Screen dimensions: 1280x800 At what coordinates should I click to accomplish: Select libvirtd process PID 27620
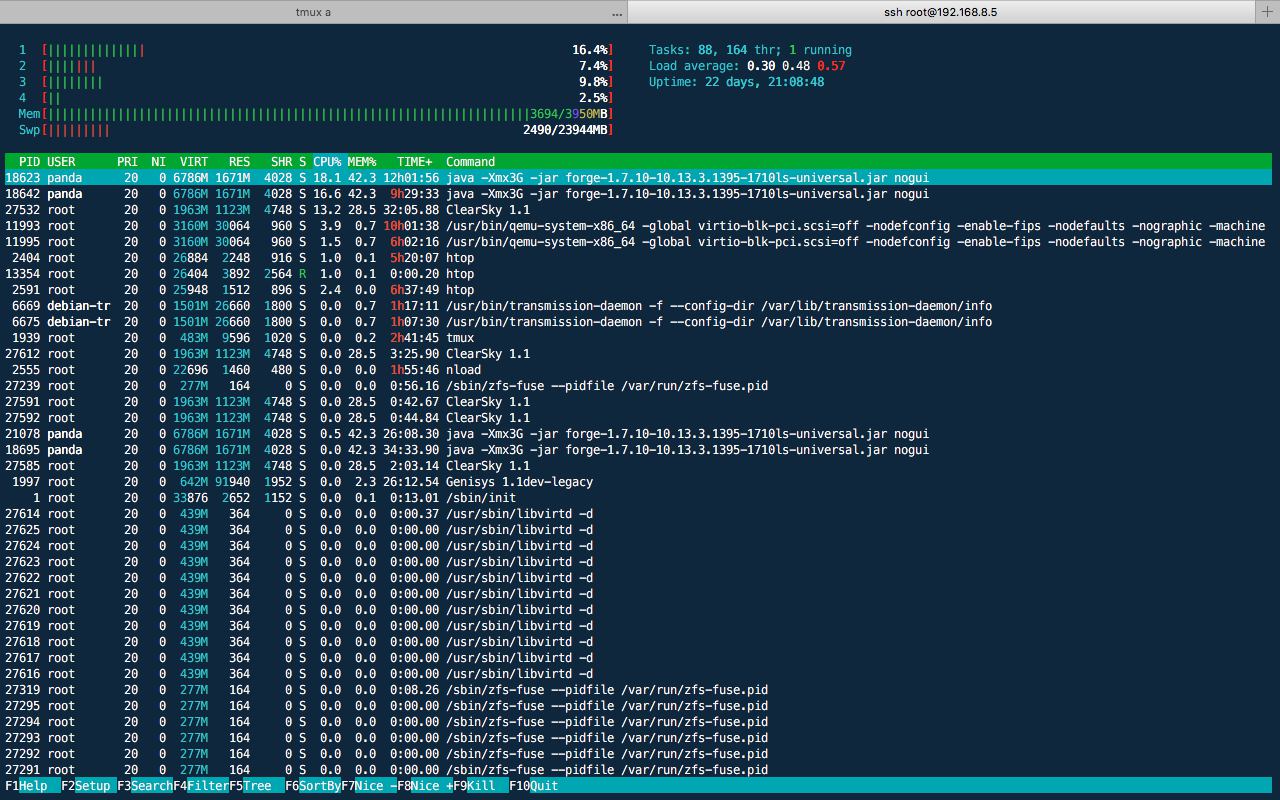638,610
